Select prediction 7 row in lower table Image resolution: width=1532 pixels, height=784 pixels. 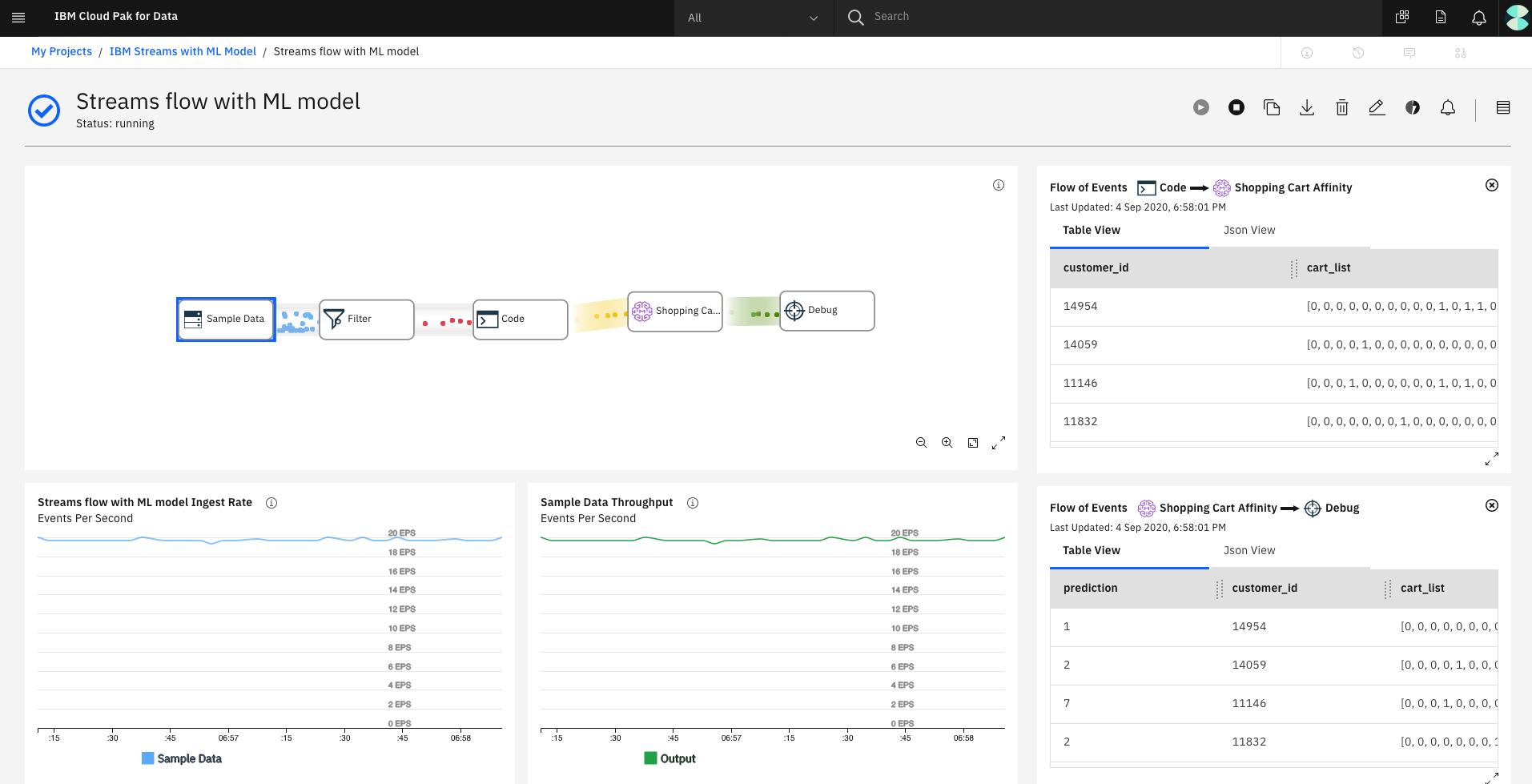coord(1273,704)
